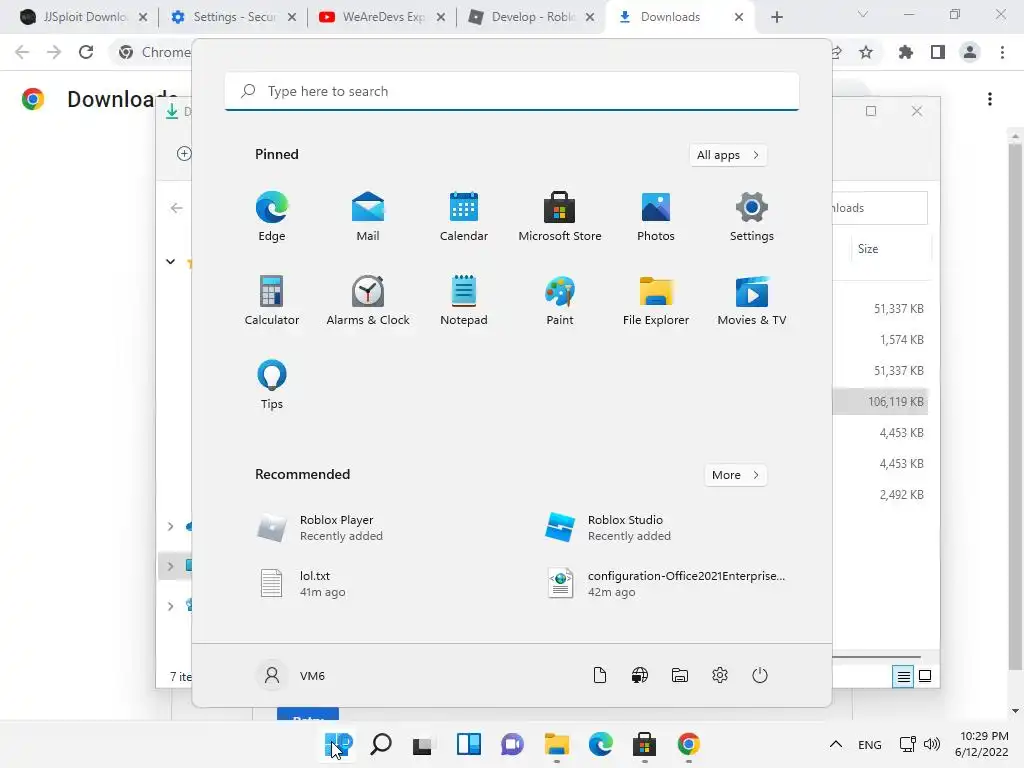Switch to WeAreDevs Exploit tab
1024x768 pixels.
click(382, 17)
